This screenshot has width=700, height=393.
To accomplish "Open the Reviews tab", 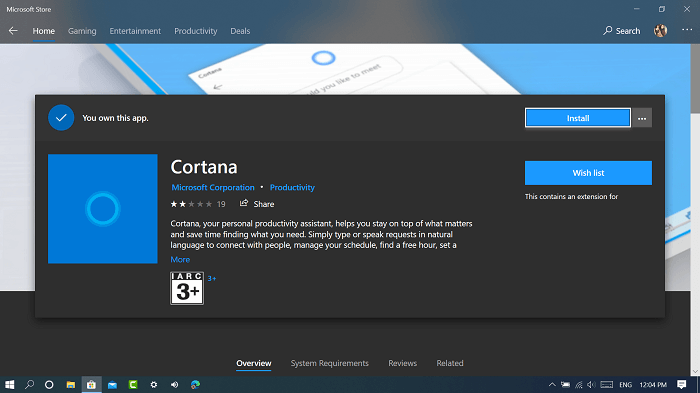I will [x=402, y=363].
